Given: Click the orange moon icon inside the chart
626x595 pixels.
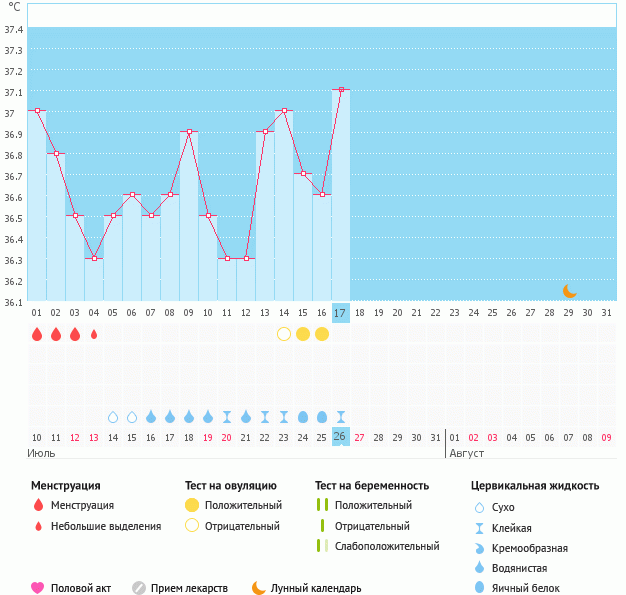Looking at the screenshot, I should tap(569, 291).
